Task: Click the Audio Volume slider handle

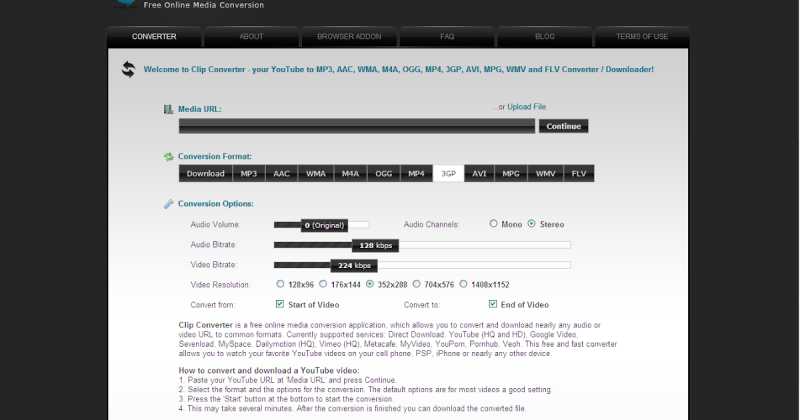Action: pyautogui.click(x=324, y=225)
